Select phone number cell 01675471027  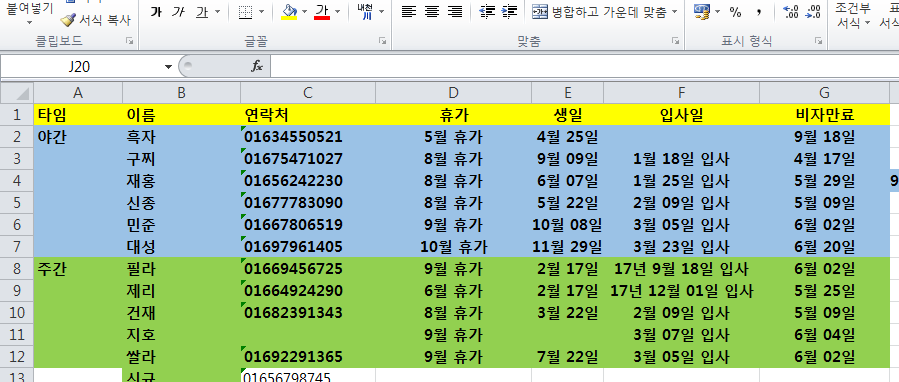[308, 159]
